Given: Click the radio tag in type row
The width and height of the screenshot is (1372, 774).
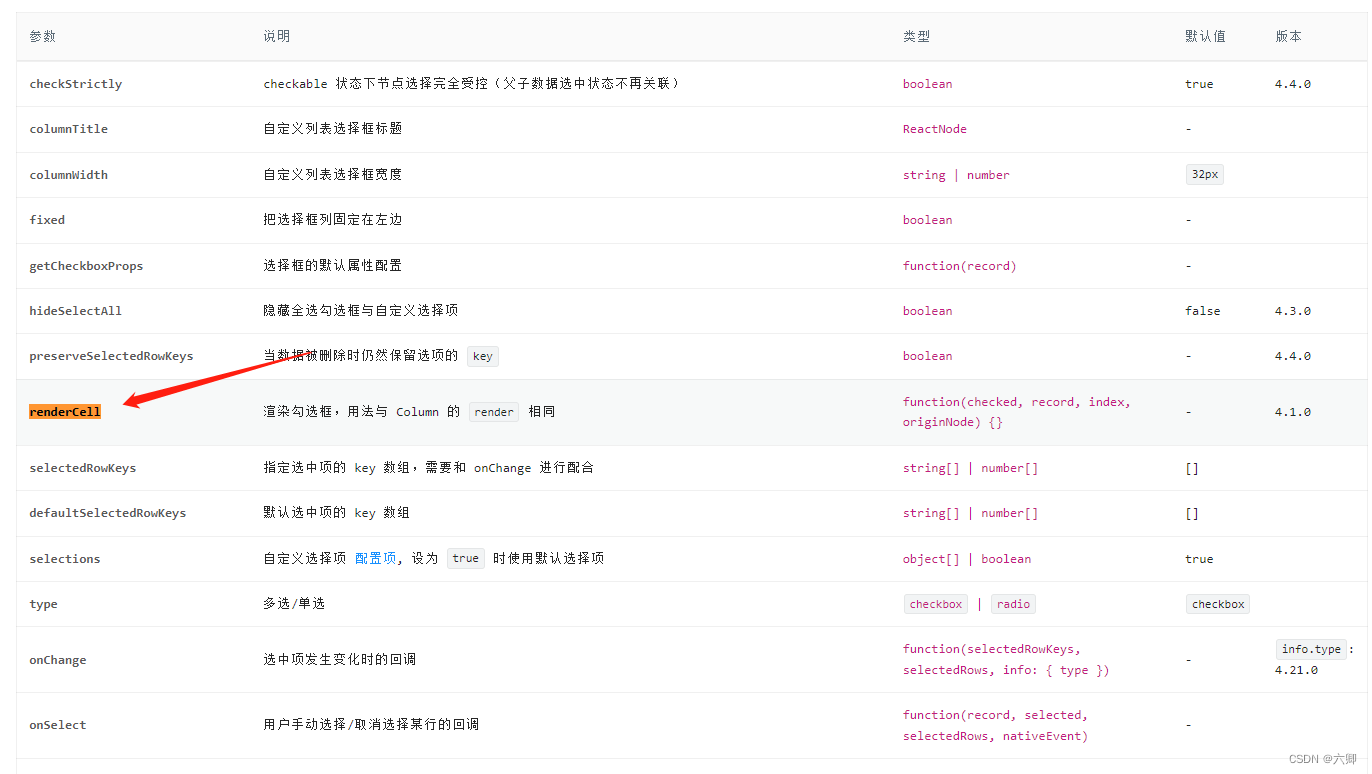Looking at the screenshot, I should (1013, 604).
